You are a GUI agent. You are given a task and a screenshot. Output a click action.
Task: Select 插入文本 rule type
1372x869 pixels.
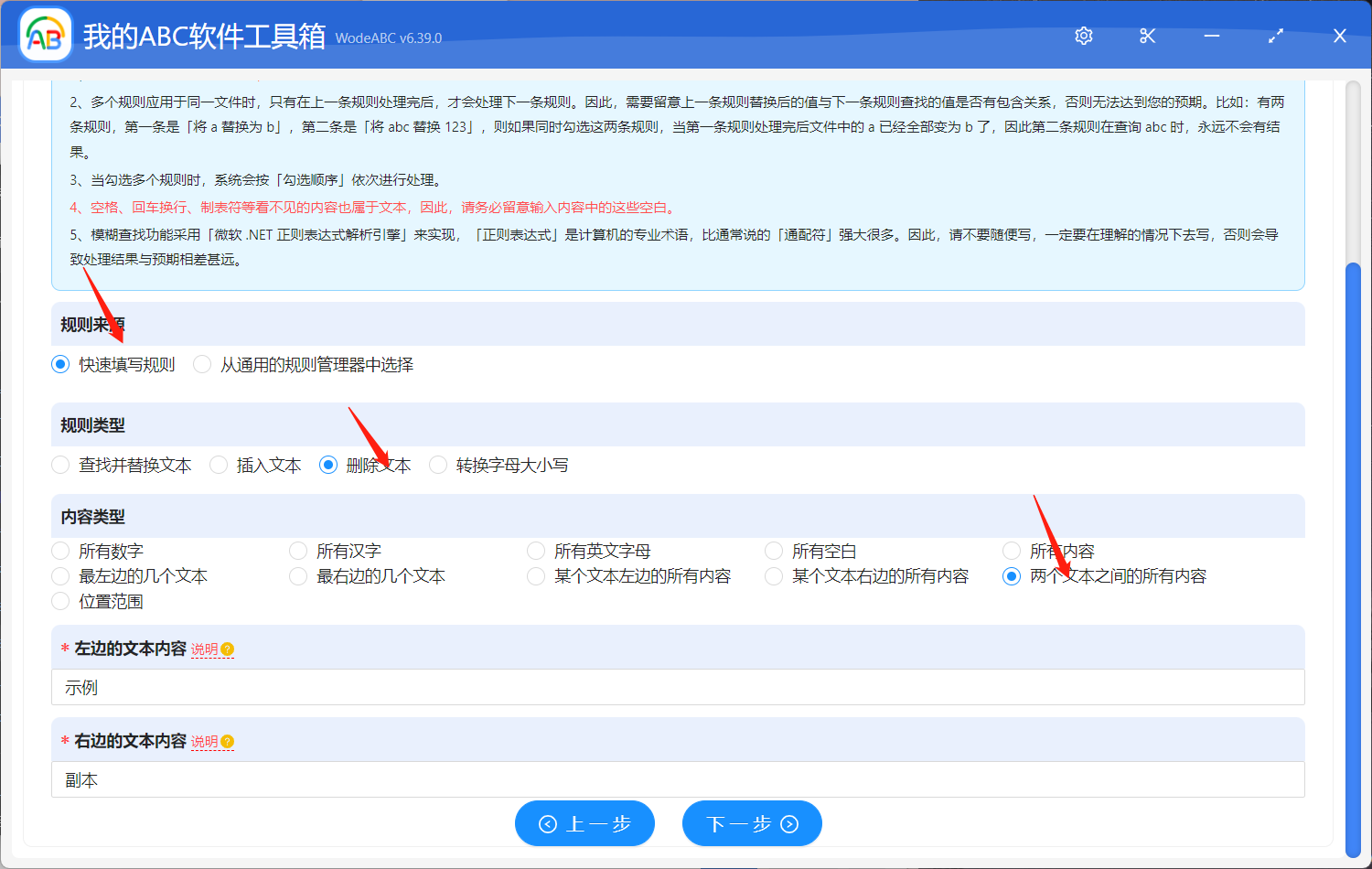(x=220, y=466)
